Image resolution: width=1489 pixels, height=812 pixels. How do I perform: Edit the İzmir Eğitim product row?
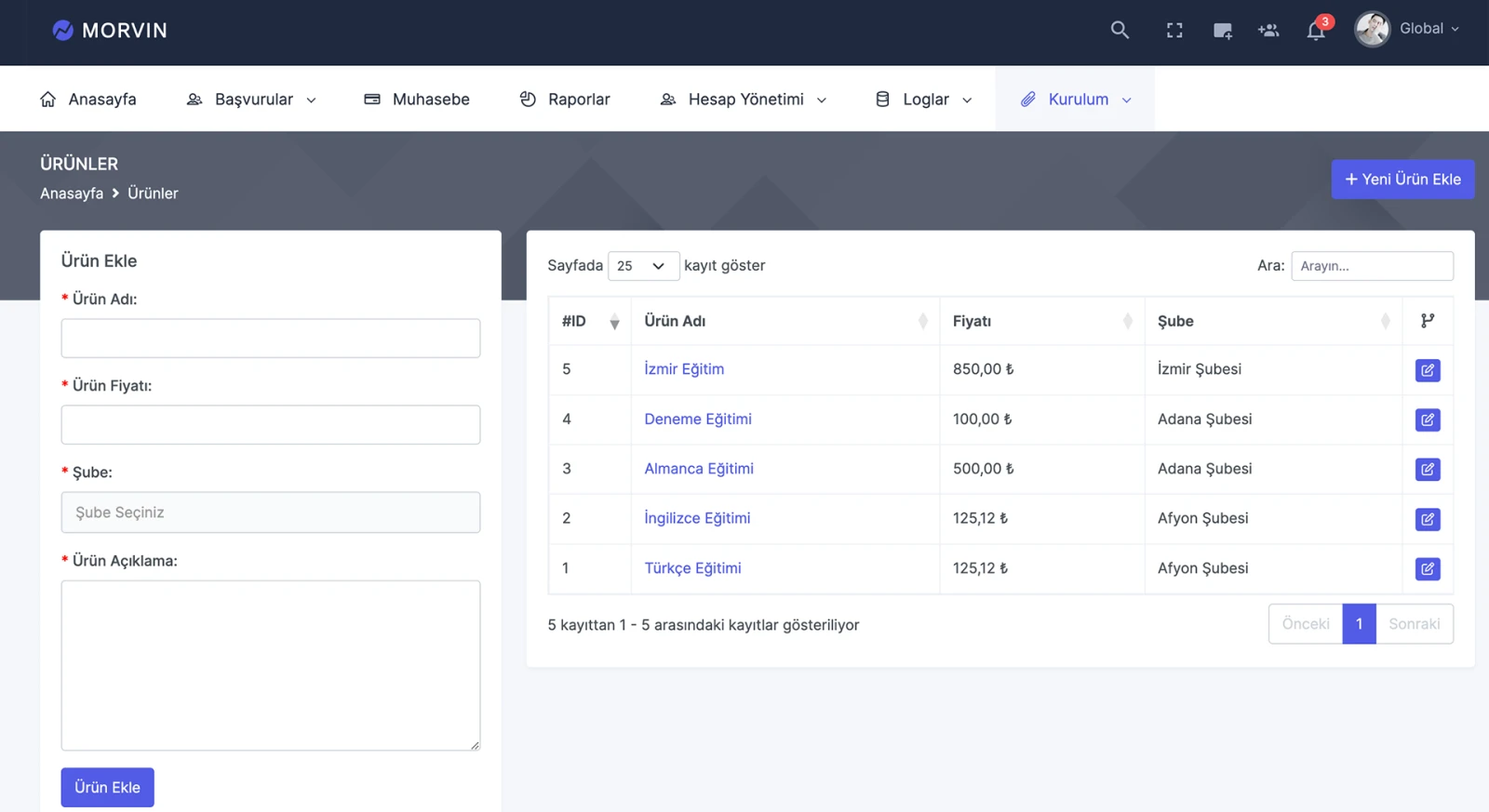click(1427, 370)
